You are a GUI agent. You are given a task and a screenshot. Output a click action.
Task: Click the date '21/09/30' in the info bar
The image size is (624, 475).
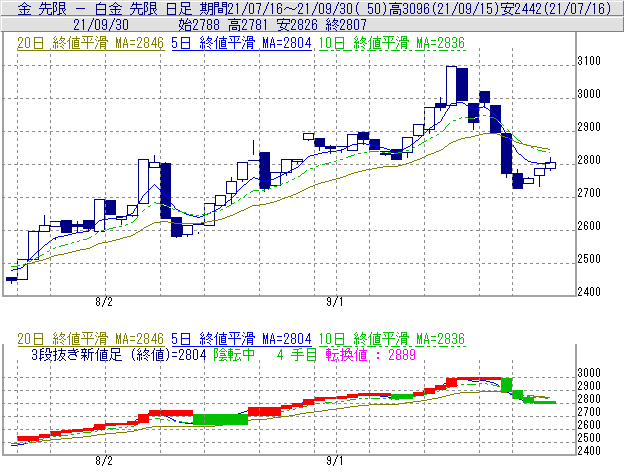(x=101, y=25)
